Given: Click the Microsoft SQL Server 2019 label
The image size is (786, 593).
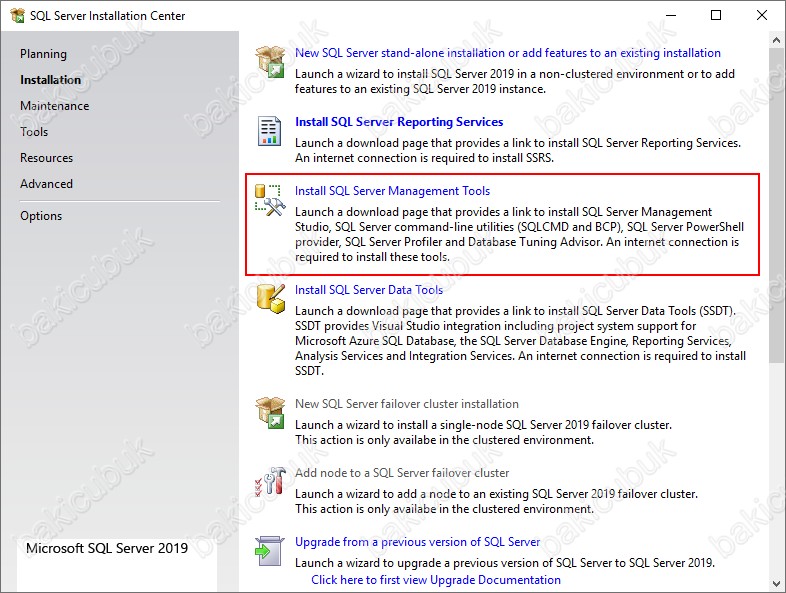Looking at the screenshot, I should tap(107, 548).
